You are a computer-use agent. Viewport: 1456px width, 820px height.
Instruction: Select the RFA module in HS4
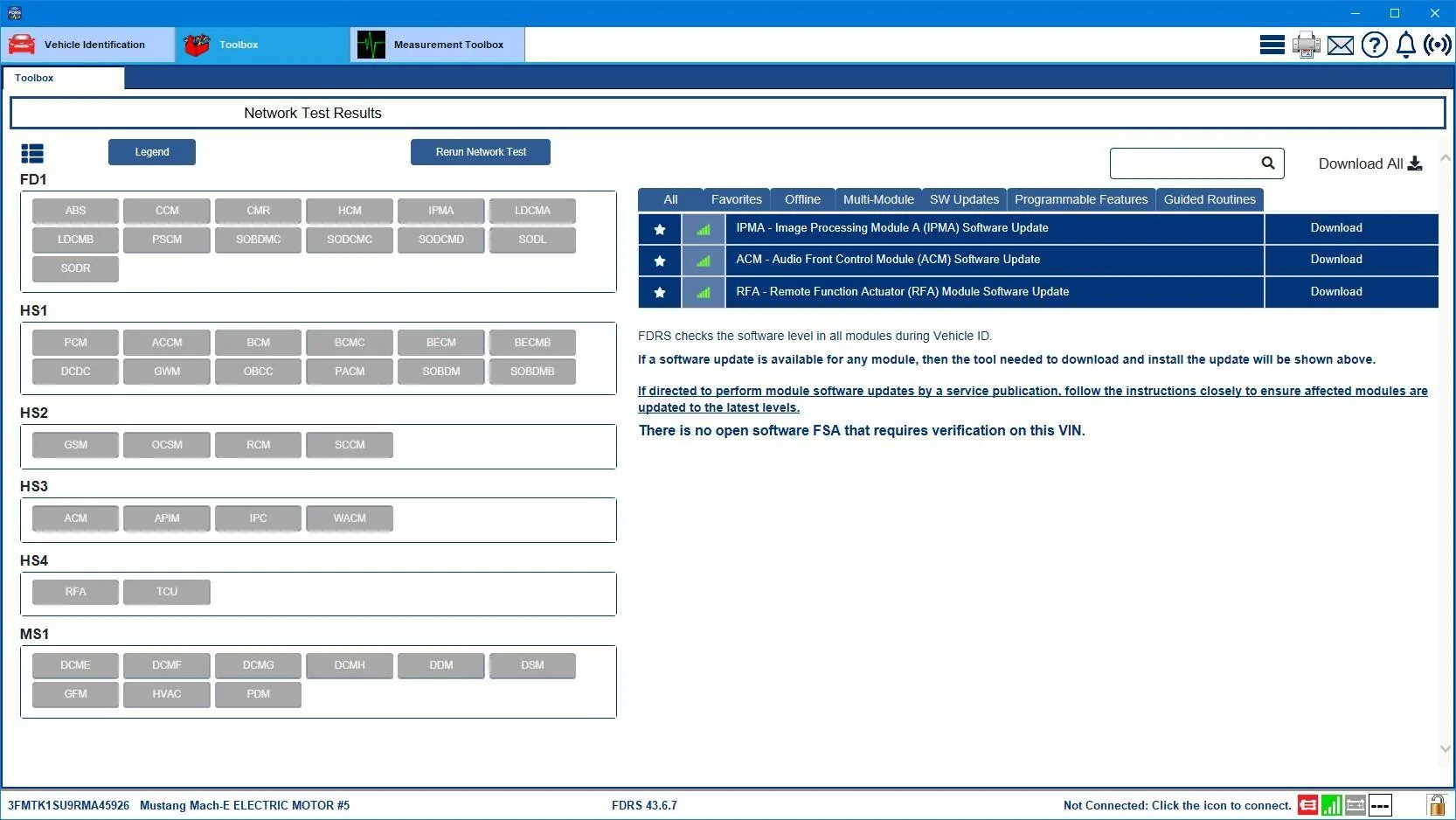tap(75, 592)
